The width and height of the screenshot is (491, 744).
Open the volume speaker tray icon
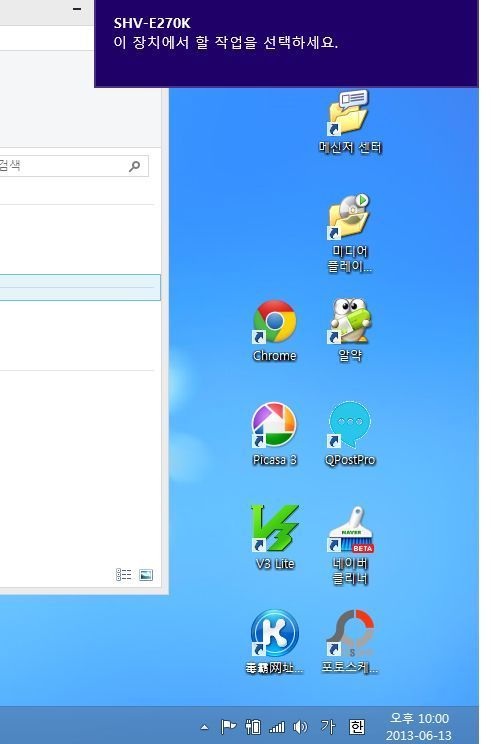[x=300, y=726]
